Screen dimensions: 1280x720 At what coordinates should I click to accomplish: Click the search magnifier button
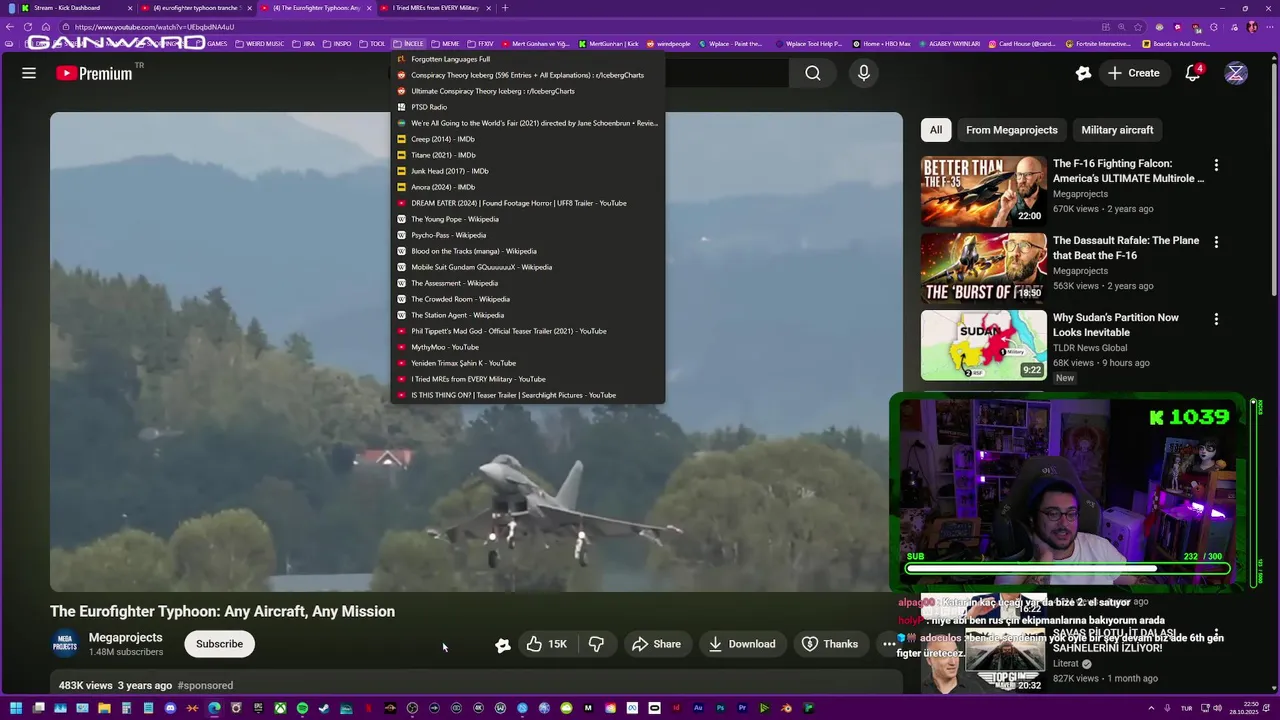point(813,73)
